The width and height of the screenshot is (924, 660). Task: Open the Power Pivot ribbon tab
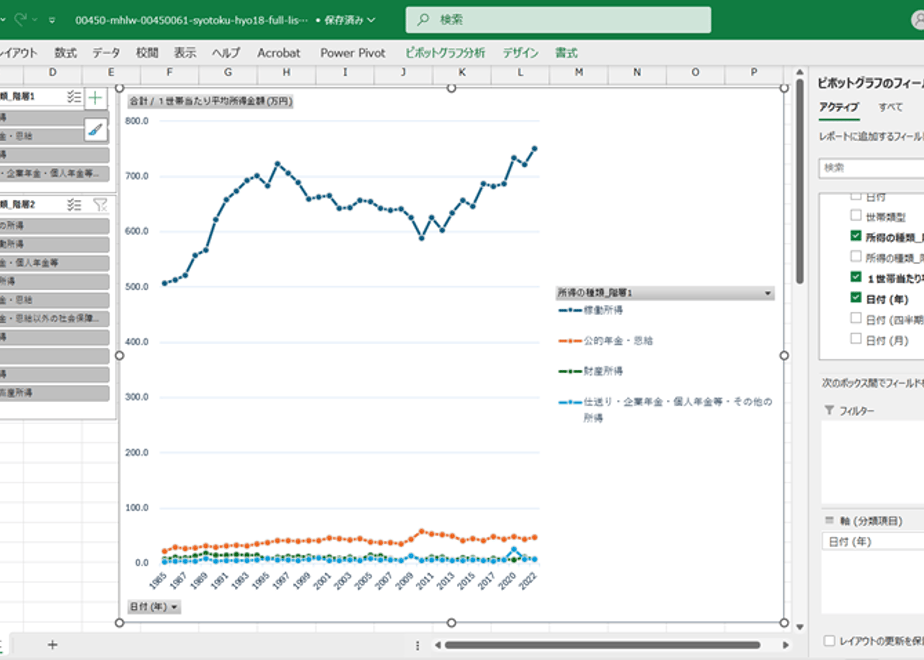[353, 53]
